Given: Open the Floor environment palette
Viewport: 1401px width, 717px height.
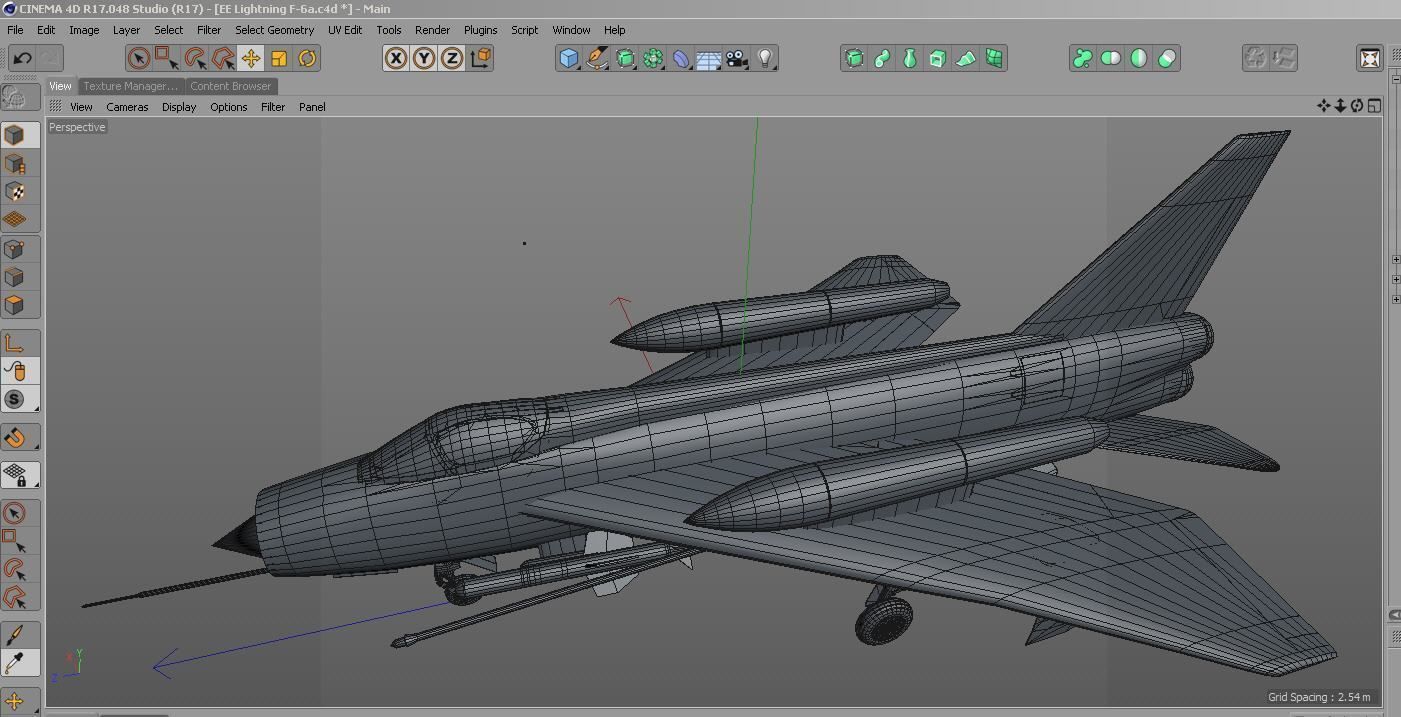Looking at the screenshot, I should (709, 58).
